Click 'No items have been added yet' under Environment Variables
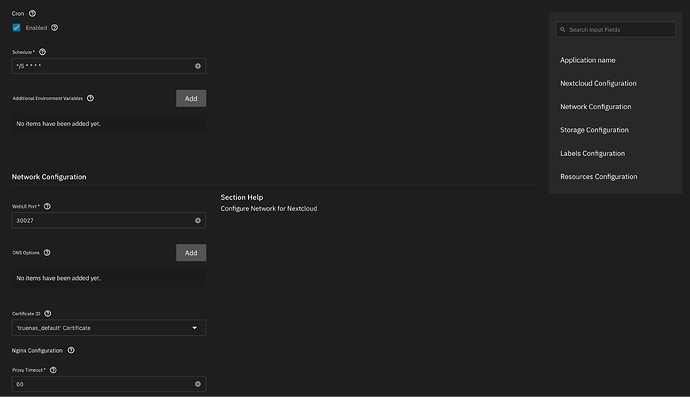Image resolution: width=690 pixels, height=397 pixels. (59, 124)
